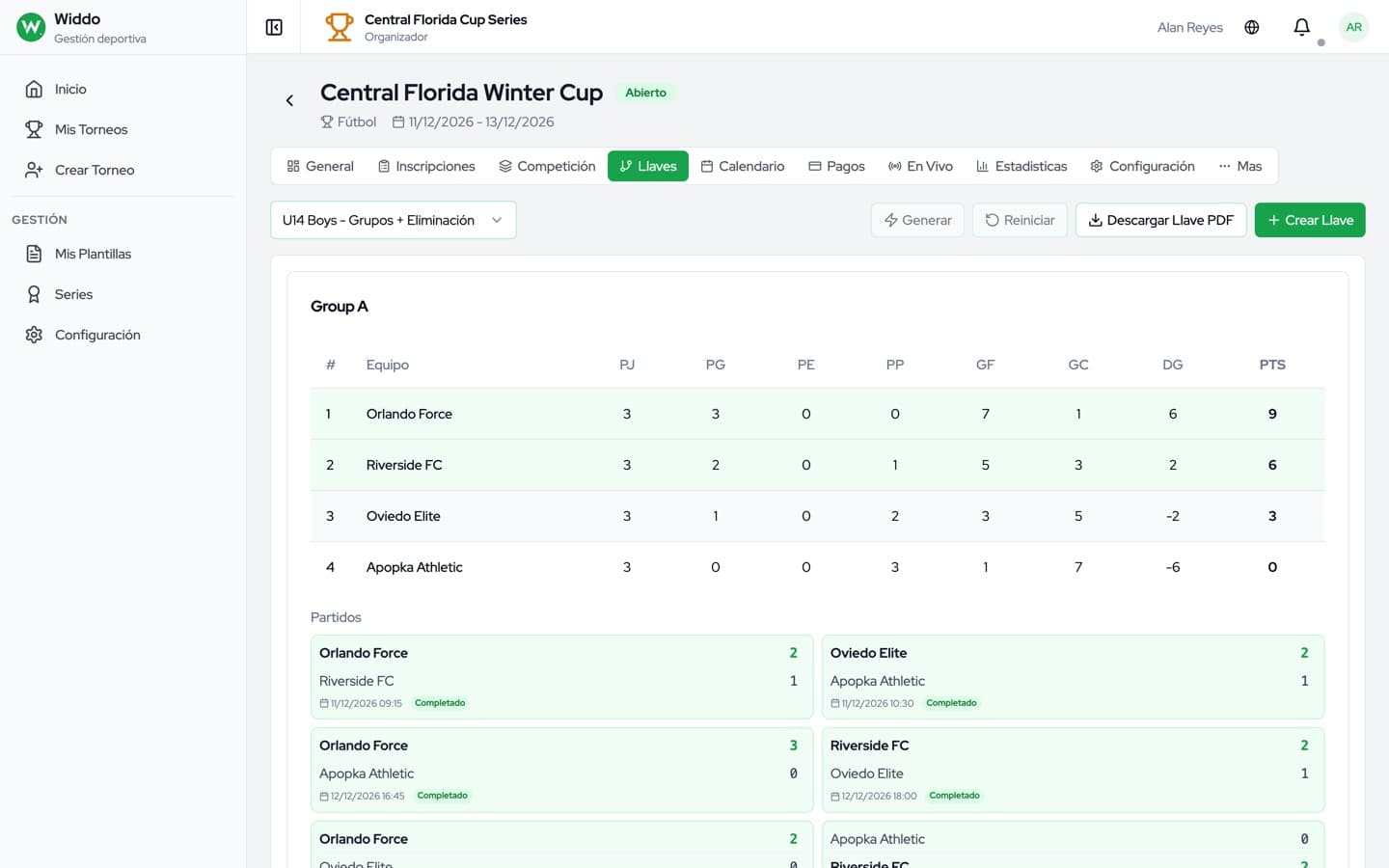Go back using the left arrow icon
The height and width of the screenshot is (868, 1389).
(289, 100)
